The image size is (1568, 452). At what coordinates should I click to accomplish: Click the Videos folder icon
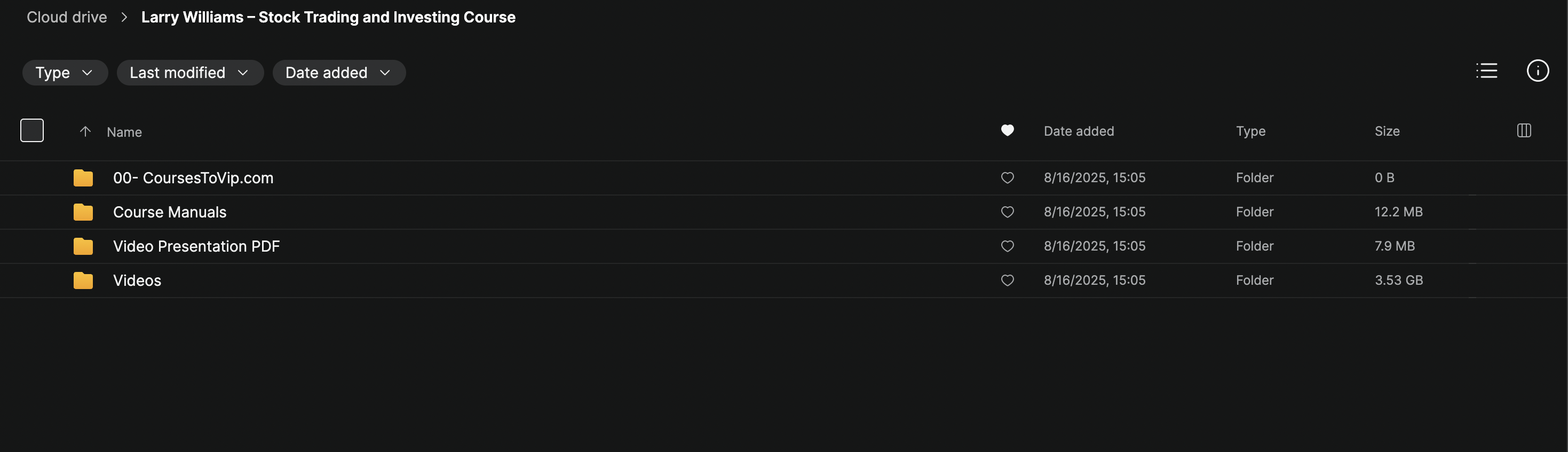[83, 280]
